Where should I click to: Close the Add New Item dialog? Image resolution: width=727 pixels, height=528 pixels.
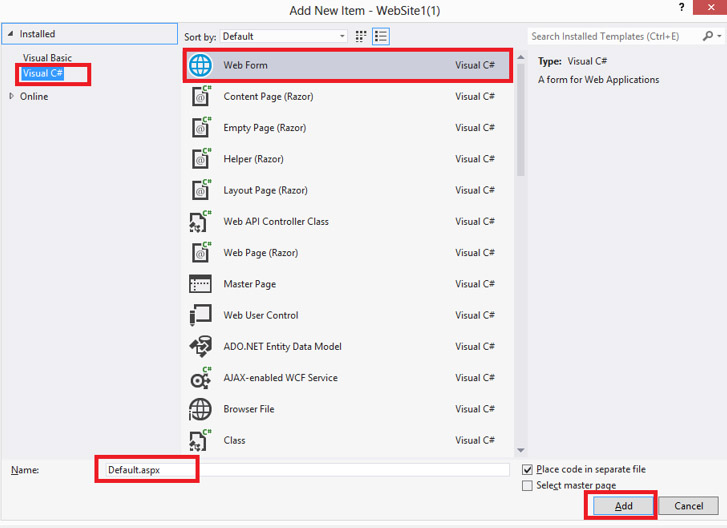(711, 7)
